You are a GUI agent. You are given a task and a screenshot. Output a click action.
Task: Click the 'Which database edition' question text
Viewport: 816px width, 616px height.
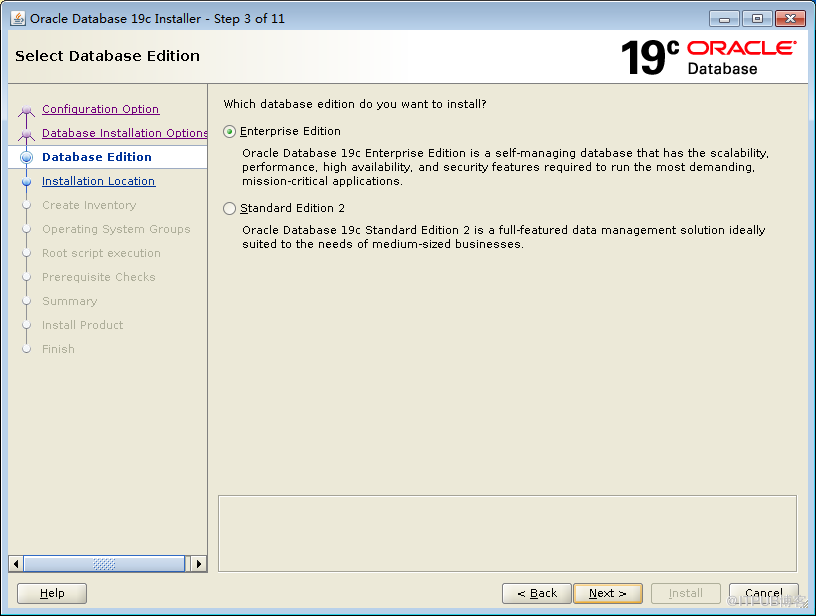(x=355, y=104)
